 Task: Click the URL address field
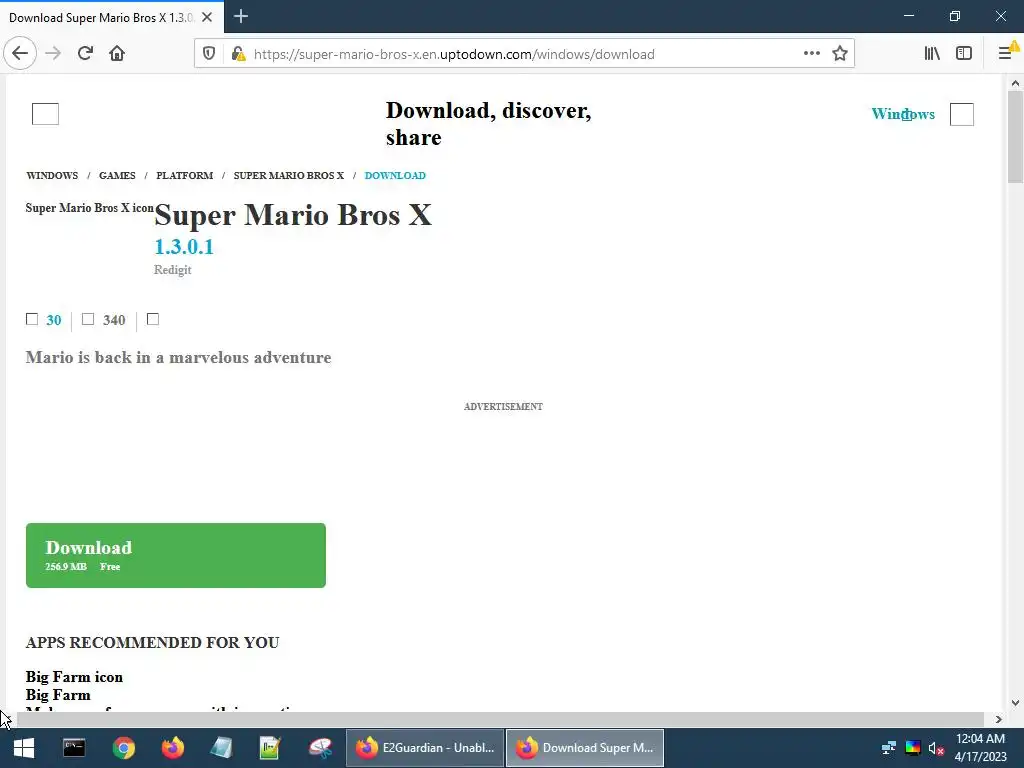[x=522, y=54]
